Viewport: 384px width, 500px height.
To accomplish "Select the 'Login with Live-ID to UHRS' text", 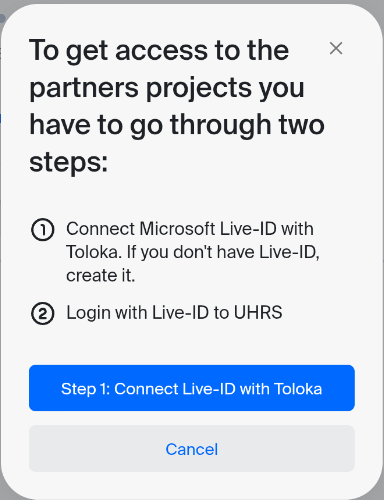I will (x=174, y=313).
